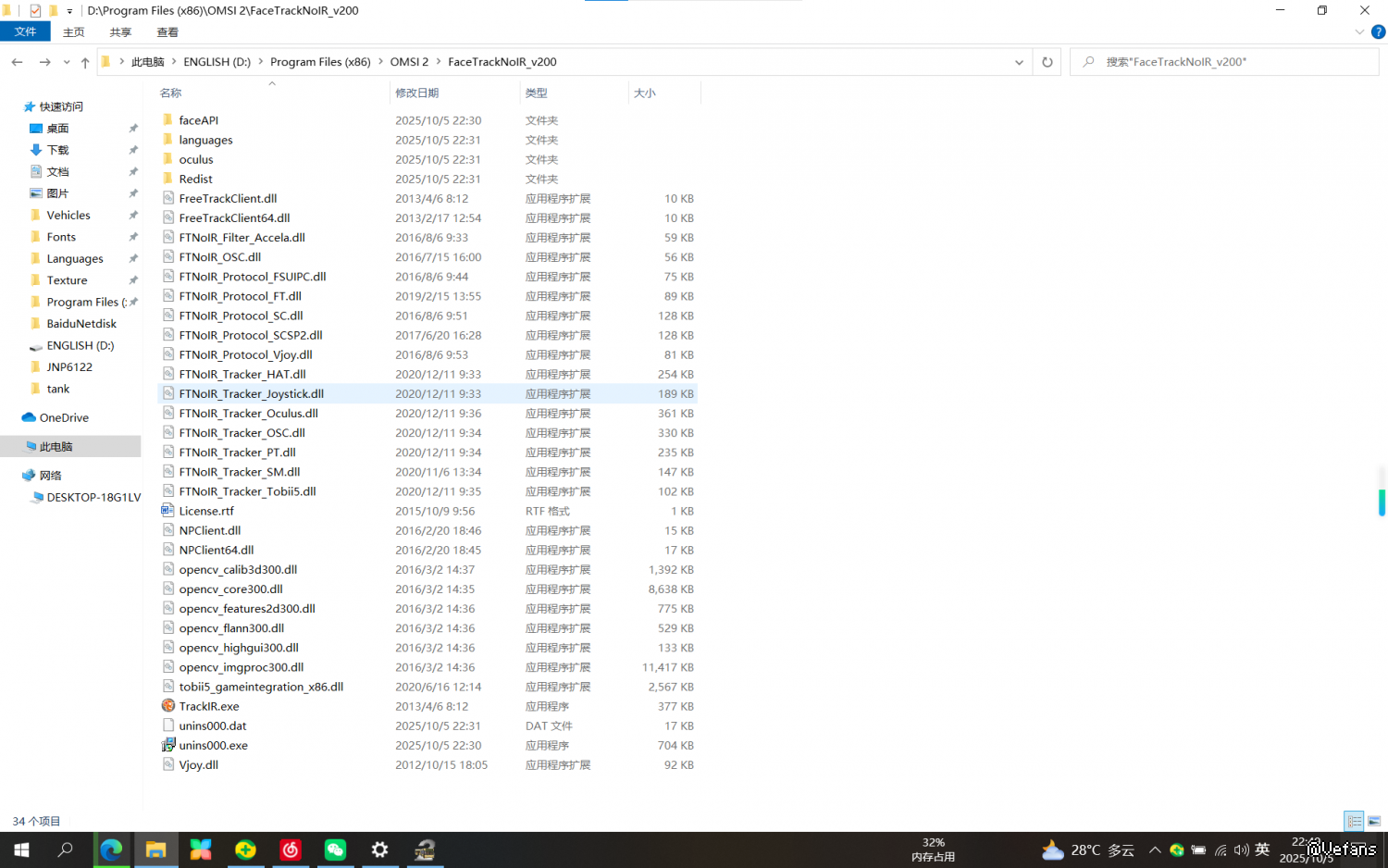
Task: Open Settings gear on the taskbar
Action: click(x=379, y=849)
